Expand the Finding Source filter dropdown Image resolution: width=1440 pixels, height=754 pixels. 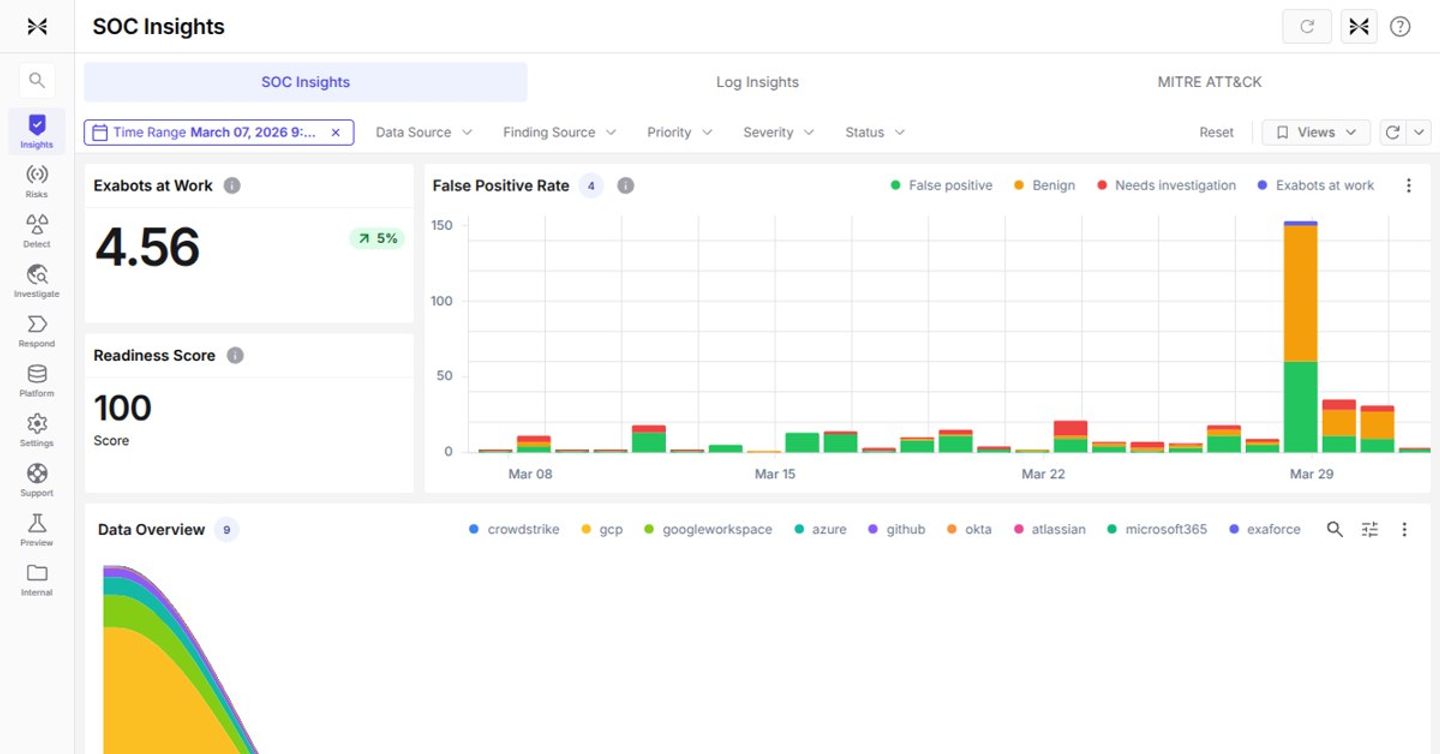coord(559,133)
